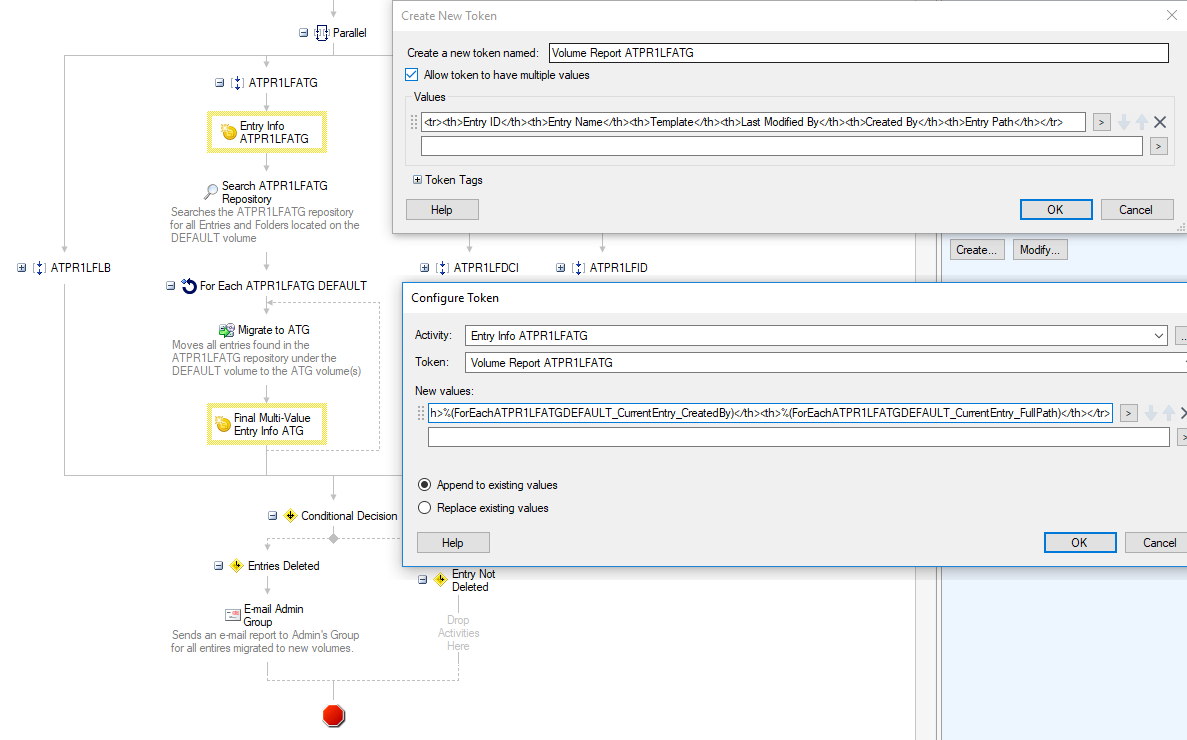Image resolution: width=1187 pixels, height=740 pixels.
Task: Select the Migrate to ATG activity icon
Action: 226,330
